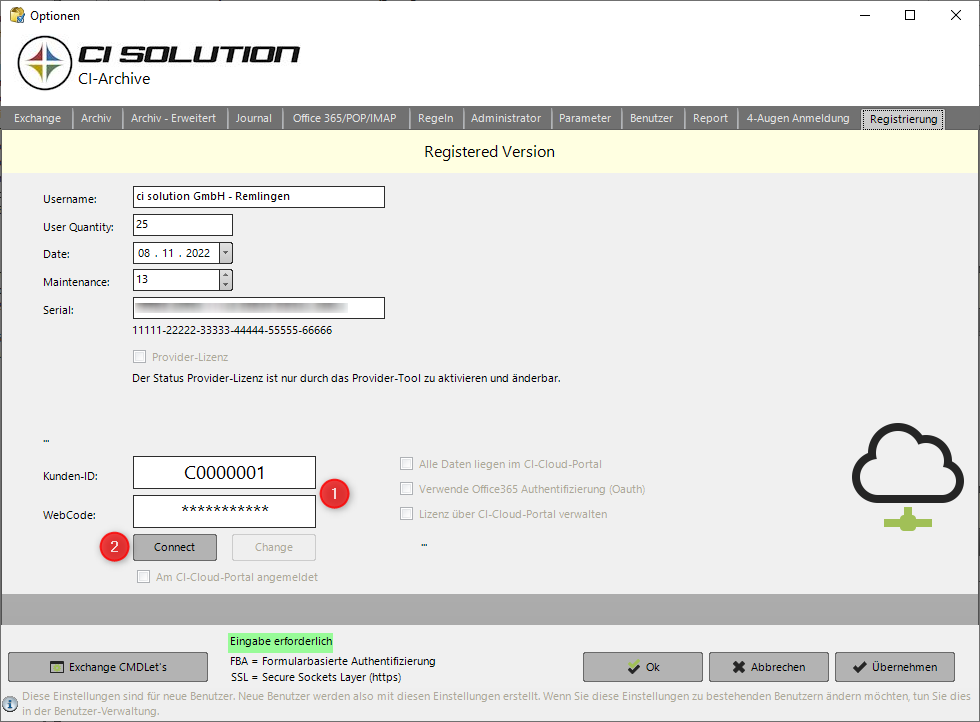Check Alle Daten liegen im CI-Cloud-Portal
Image resolution: width=980 pixels, height=722 pixels.
click(x=406, y=464)
